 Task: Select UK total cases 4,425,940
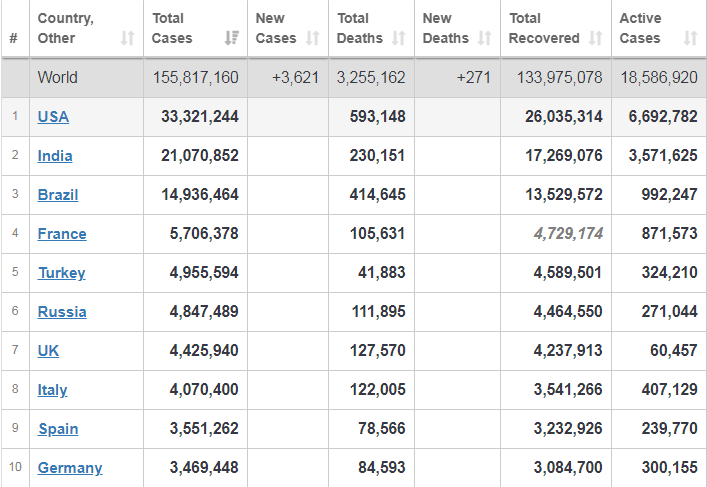coord(204,351)
